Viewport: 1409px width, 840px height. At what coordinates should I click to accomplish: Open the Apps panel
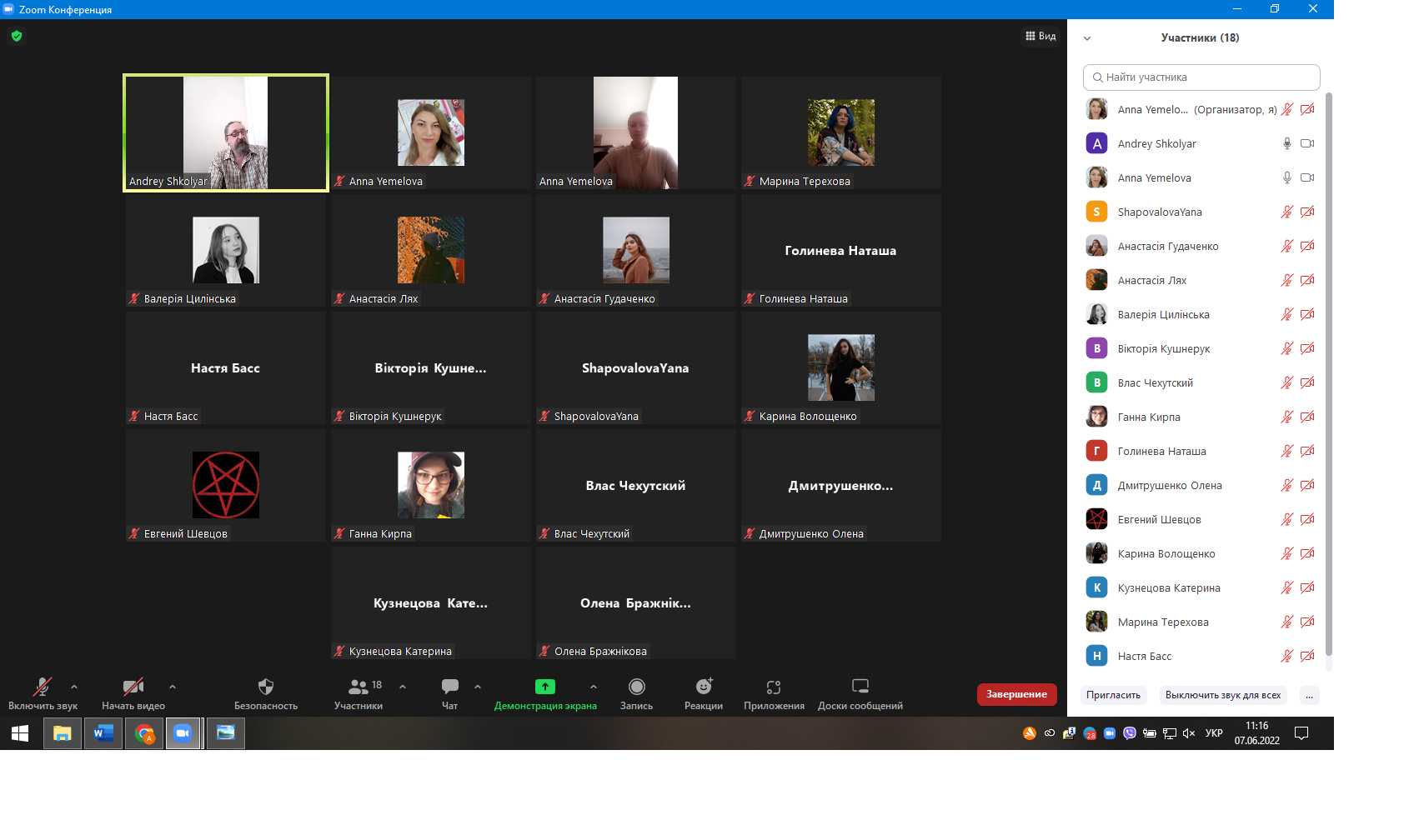(x=774, y=693)
